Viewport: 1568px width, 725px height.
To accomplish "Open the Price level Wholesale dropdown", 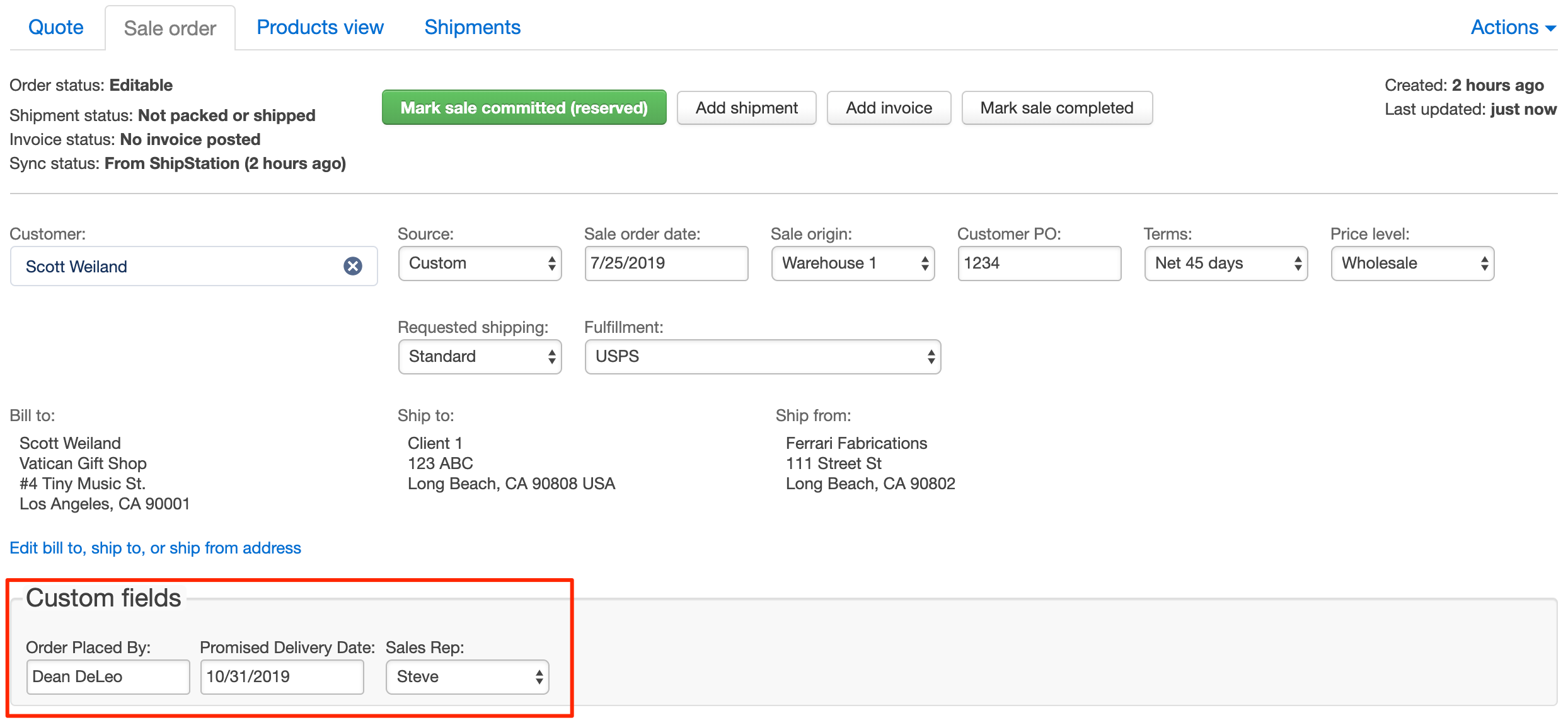I will [1413, 264].
